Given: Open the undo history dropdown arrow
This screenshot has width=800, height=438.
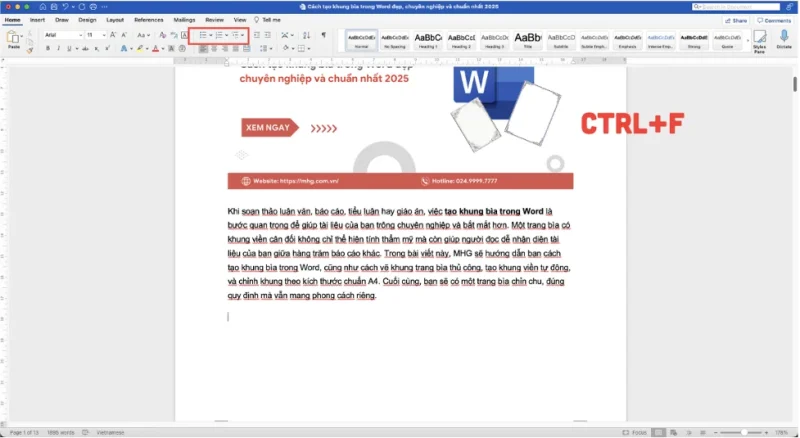Looking at the screenshot, I should [x=73, y=7].
